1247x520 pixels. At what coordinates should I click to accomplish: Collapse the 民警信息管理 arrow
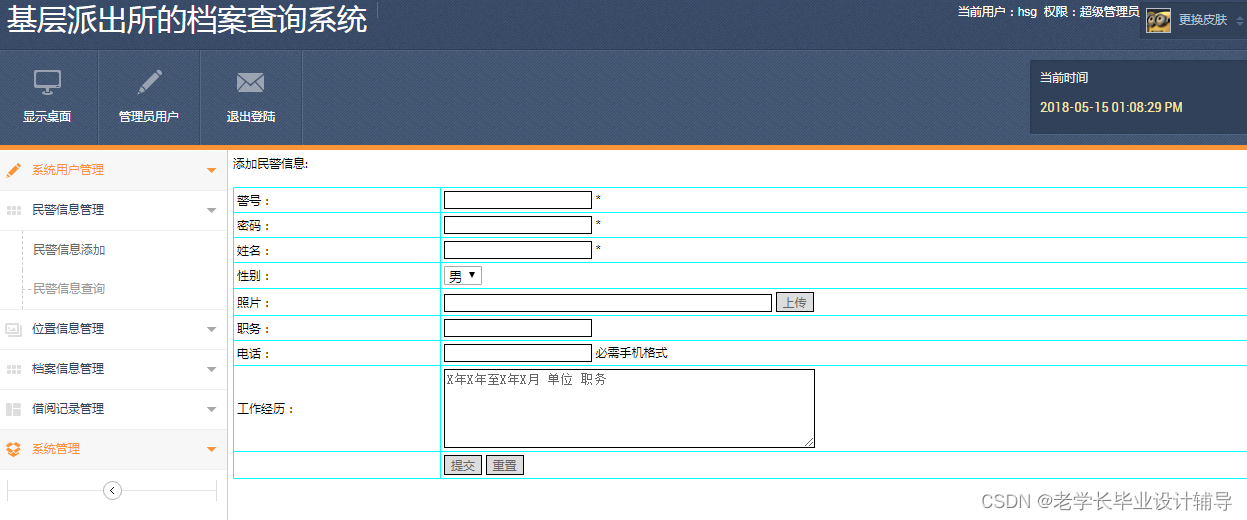(x=211, y=211)
